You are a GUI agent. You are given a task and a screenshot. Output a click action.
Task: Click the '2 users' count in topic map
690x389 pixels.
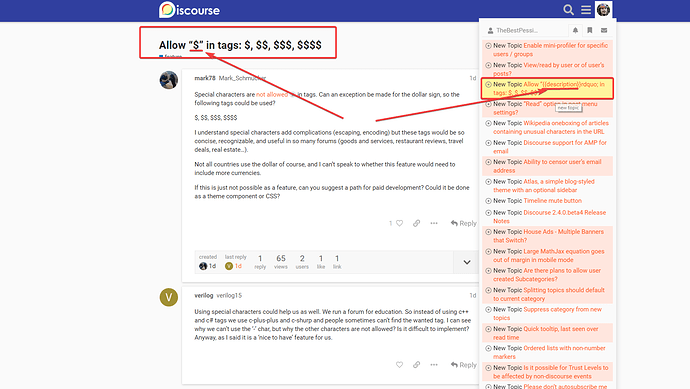click(x=302, y=262)
